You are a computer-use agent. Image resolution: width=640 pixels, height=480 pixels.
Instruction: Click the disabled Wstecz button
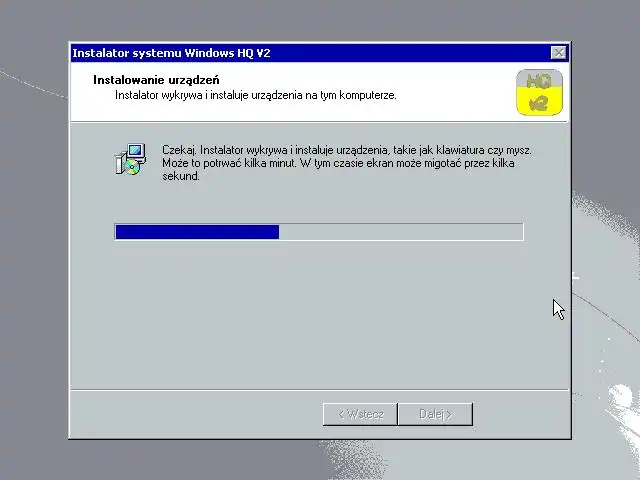tap(360, 414)
